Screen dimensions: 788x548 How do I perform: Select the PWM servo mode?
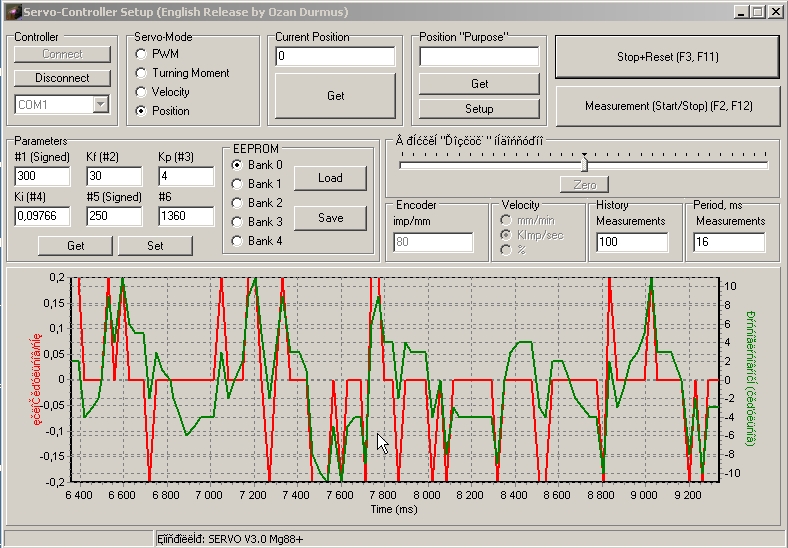141,54
